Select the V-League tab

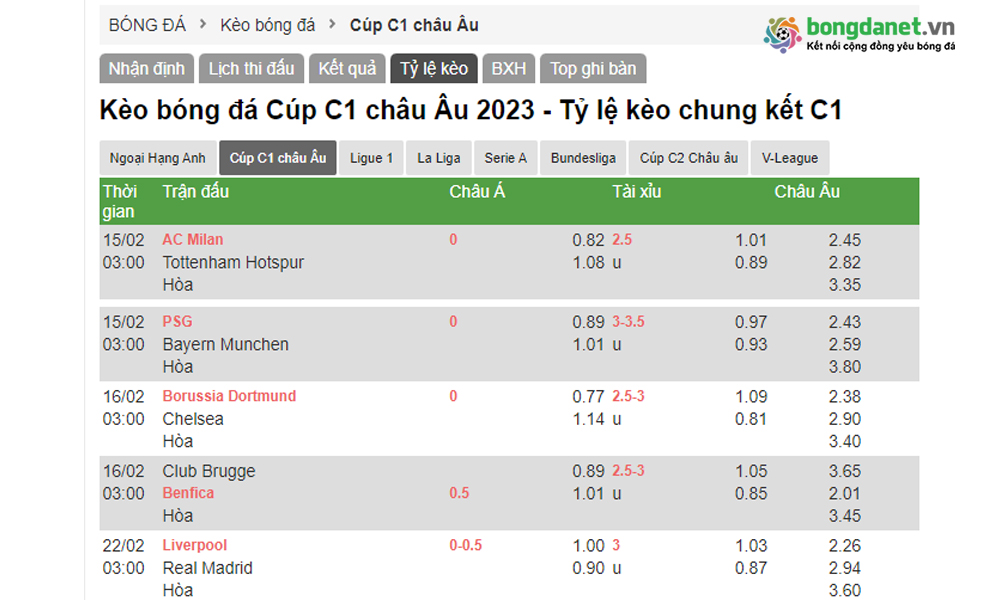(790, 158)
